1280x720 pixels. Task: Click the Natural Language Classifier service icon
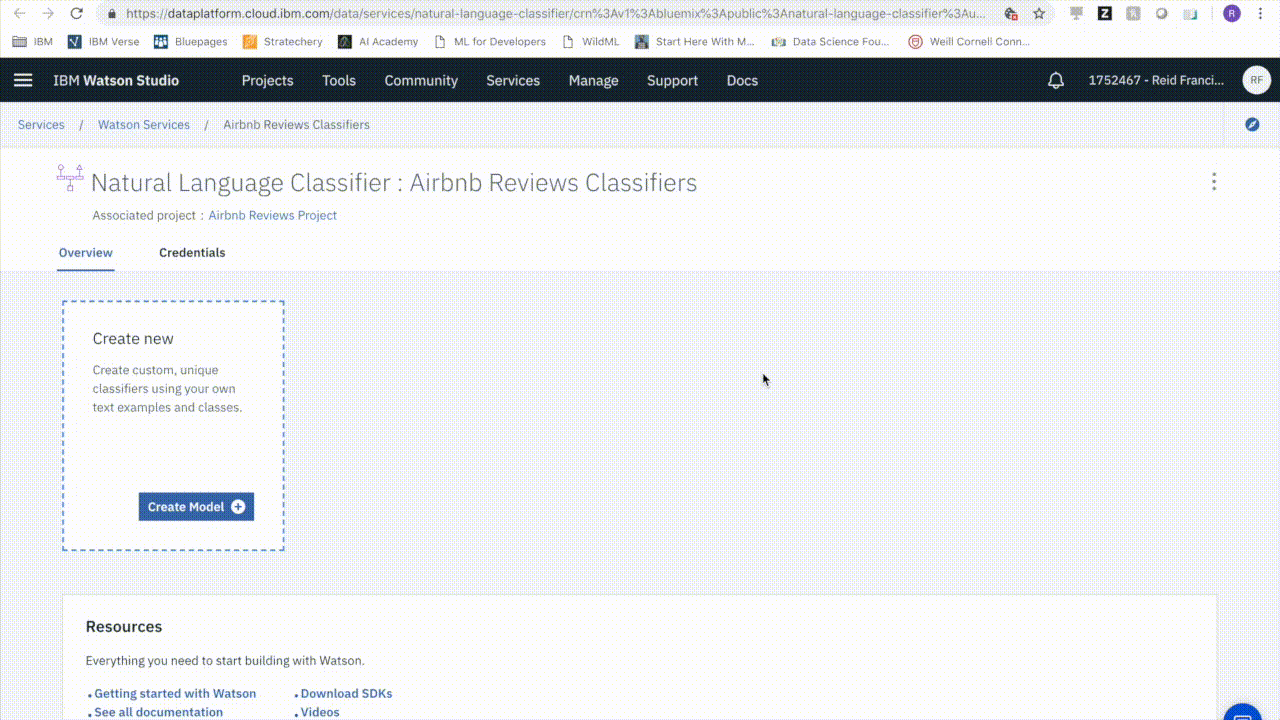point(70,177)
